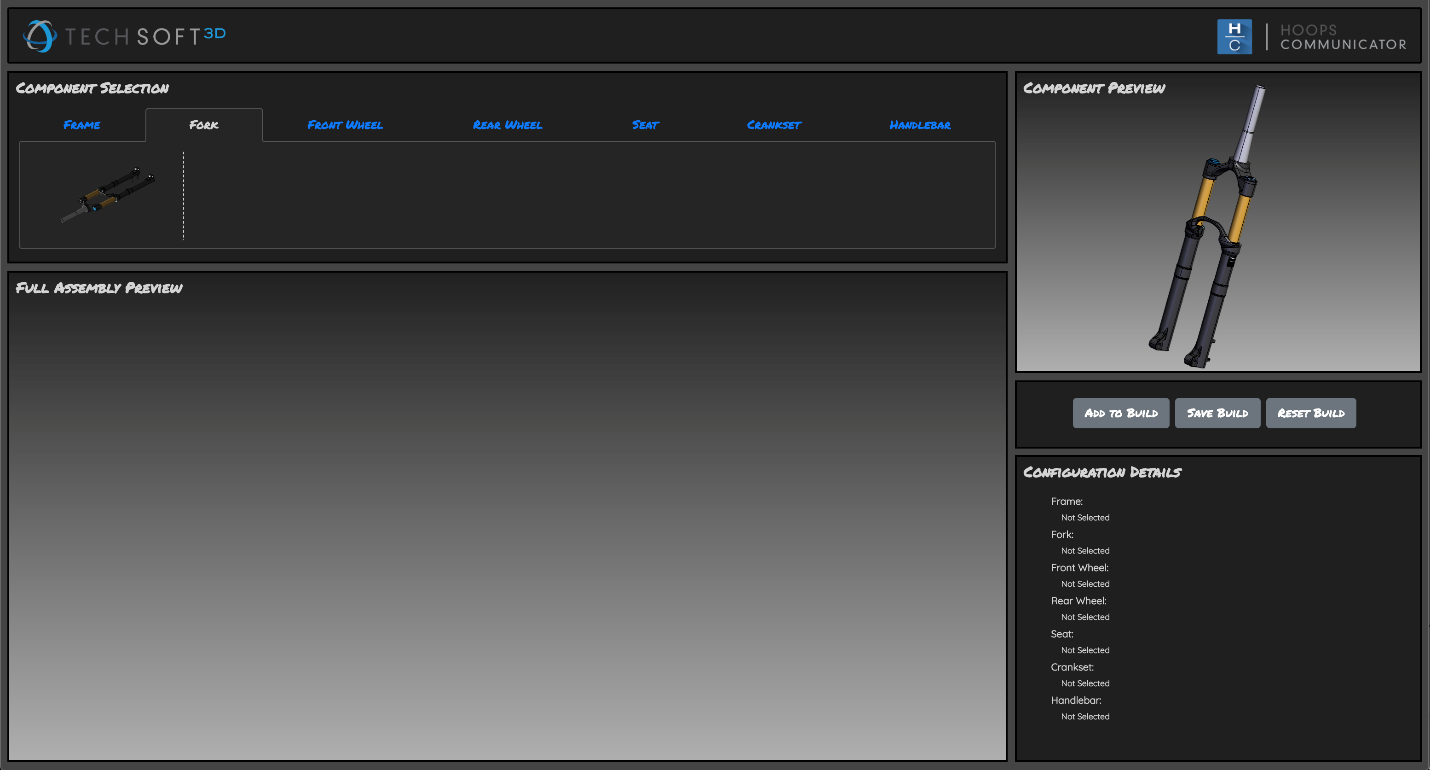Click the Frame entry in Configuration Details

click(1067, 502)
